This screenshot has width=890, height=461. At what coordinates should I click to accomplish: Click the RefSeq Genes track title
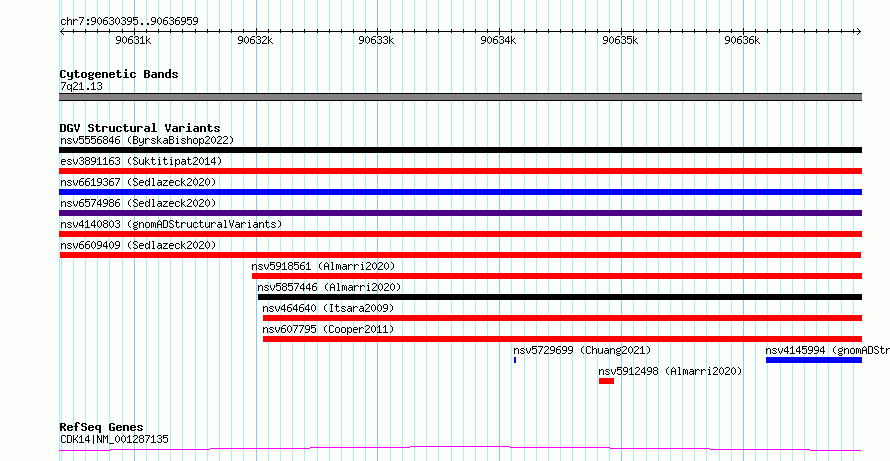click(102, 427)
